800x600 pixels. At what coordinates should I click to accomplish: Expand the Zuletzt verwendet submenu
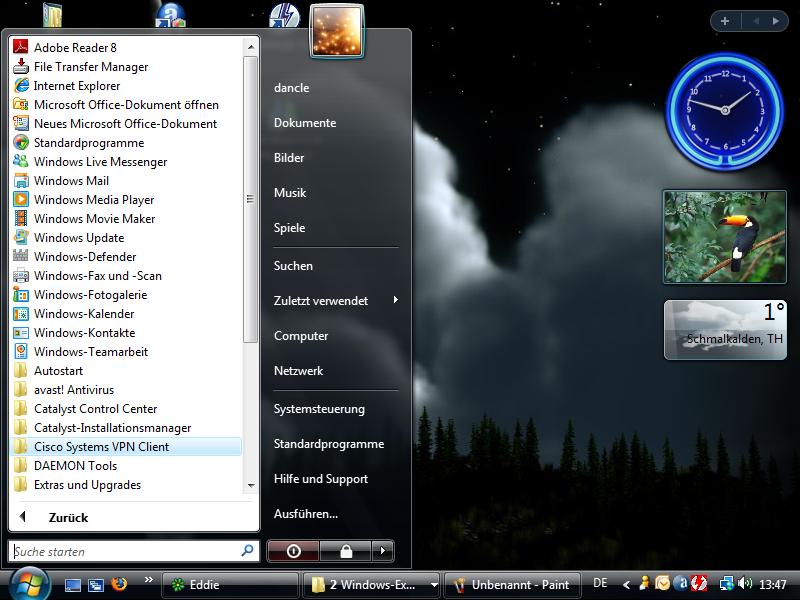point(334,301)
